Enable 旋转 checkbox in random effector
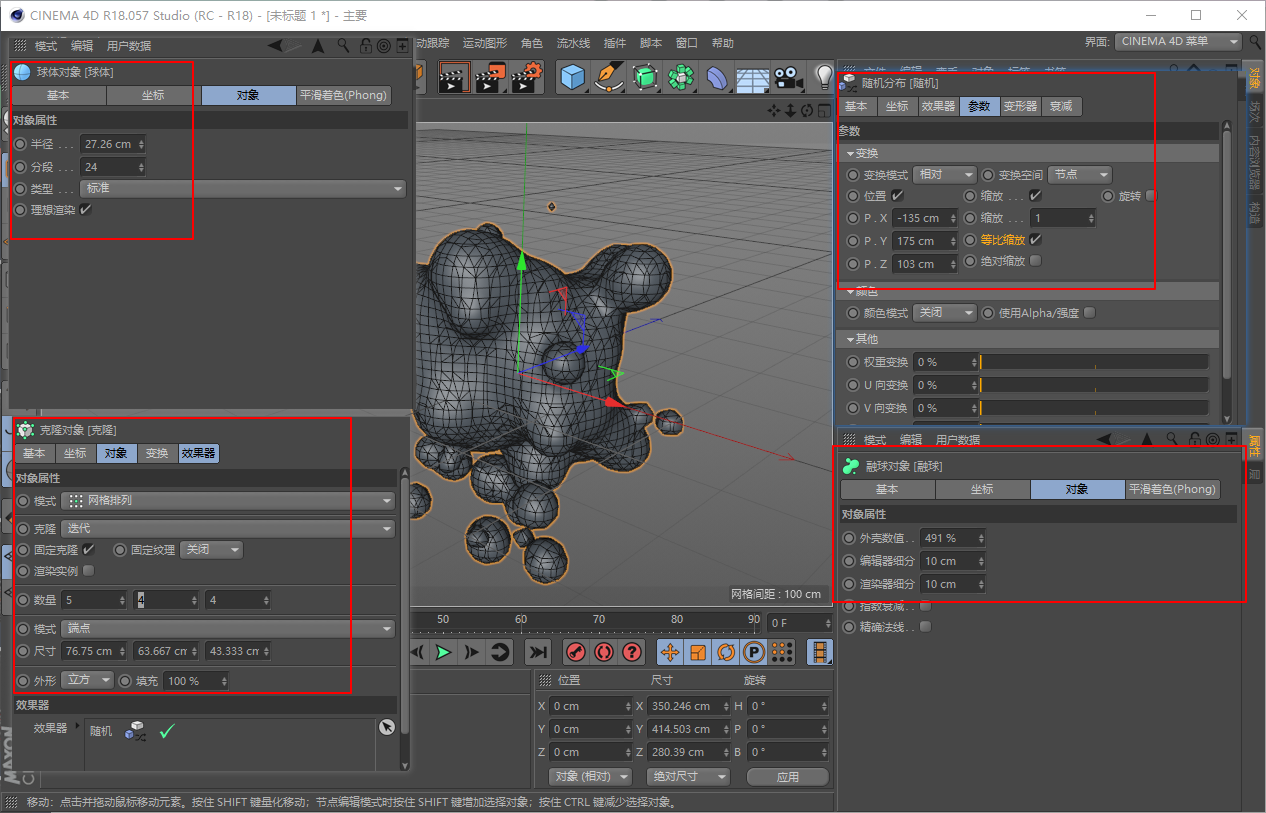Image resolution: width=1266 pixels, height=813 pixels. coord(1151,196)
